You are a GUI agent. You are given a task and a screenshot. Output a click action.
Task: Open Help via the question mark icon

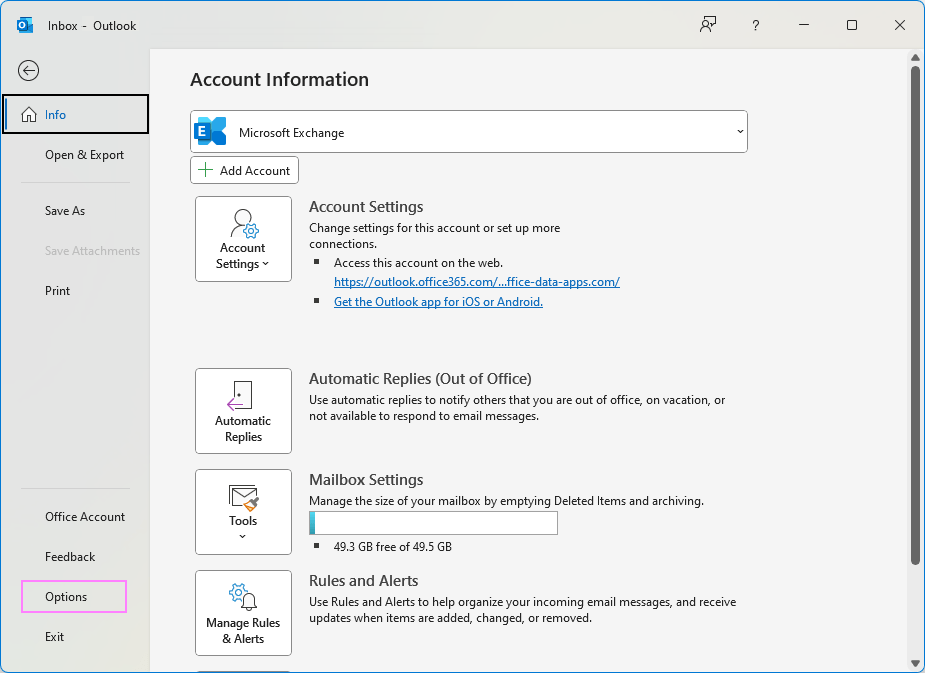756,25
